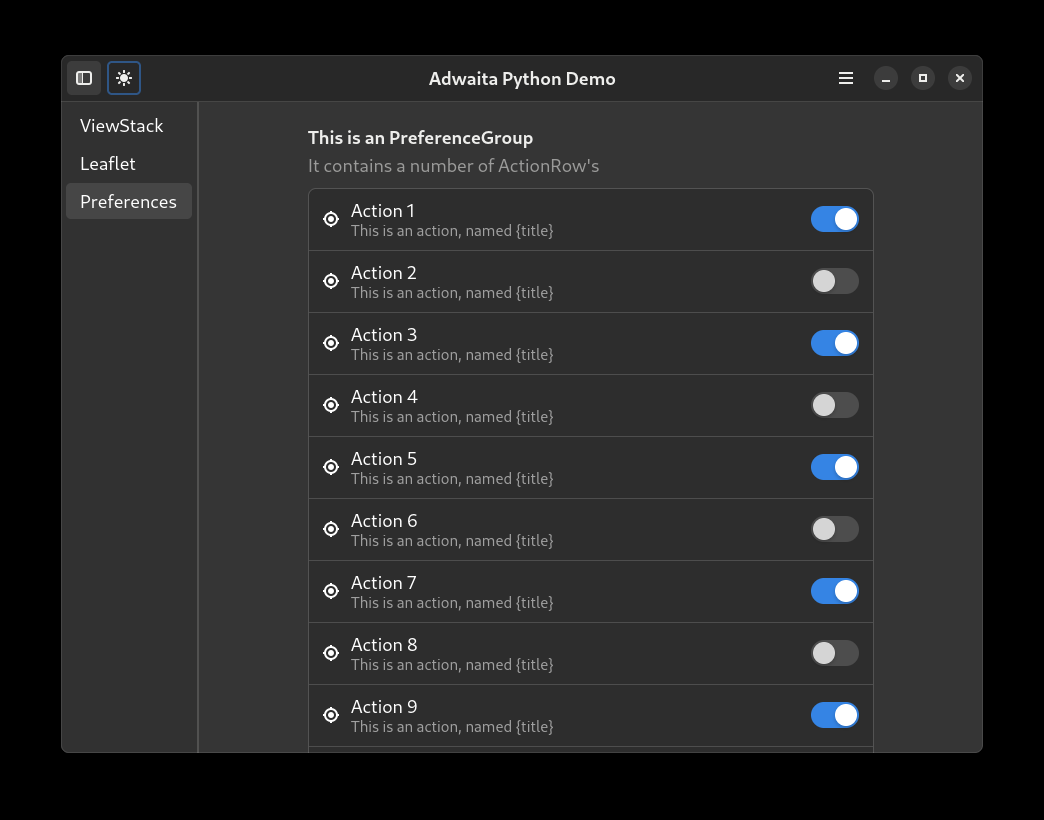Click the target icon beside Action 7
The image size is (1044, 820).
tap(331, 591)
